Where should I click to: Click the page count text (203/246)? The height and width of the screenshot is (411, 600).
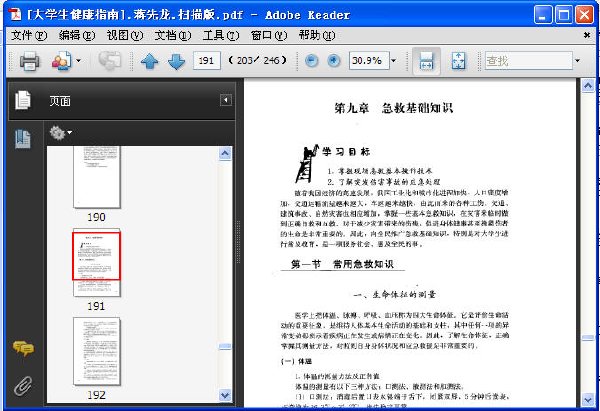click(x=258, y=60)
